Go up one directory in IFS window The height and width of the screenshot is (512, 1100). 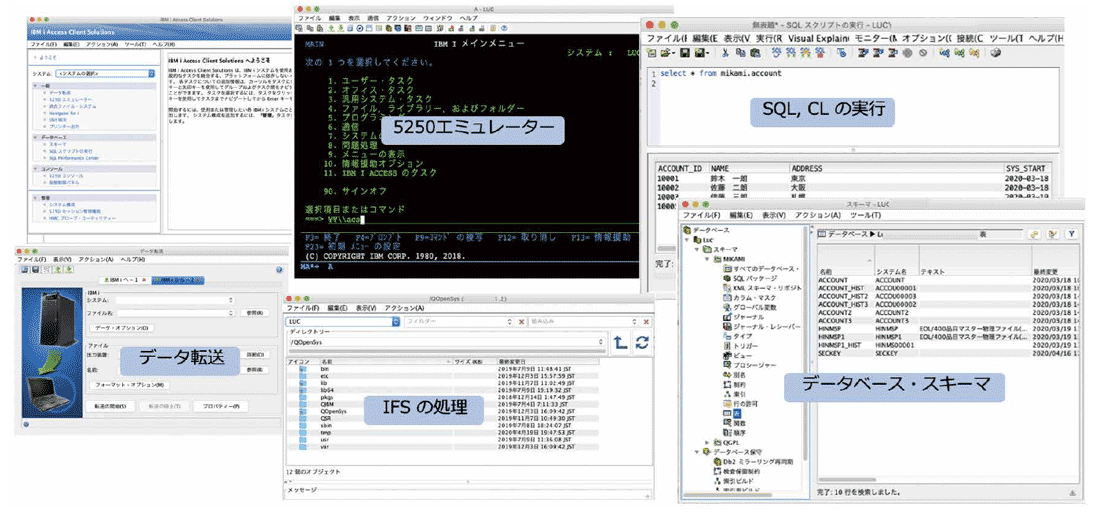[x=620, y=342]
